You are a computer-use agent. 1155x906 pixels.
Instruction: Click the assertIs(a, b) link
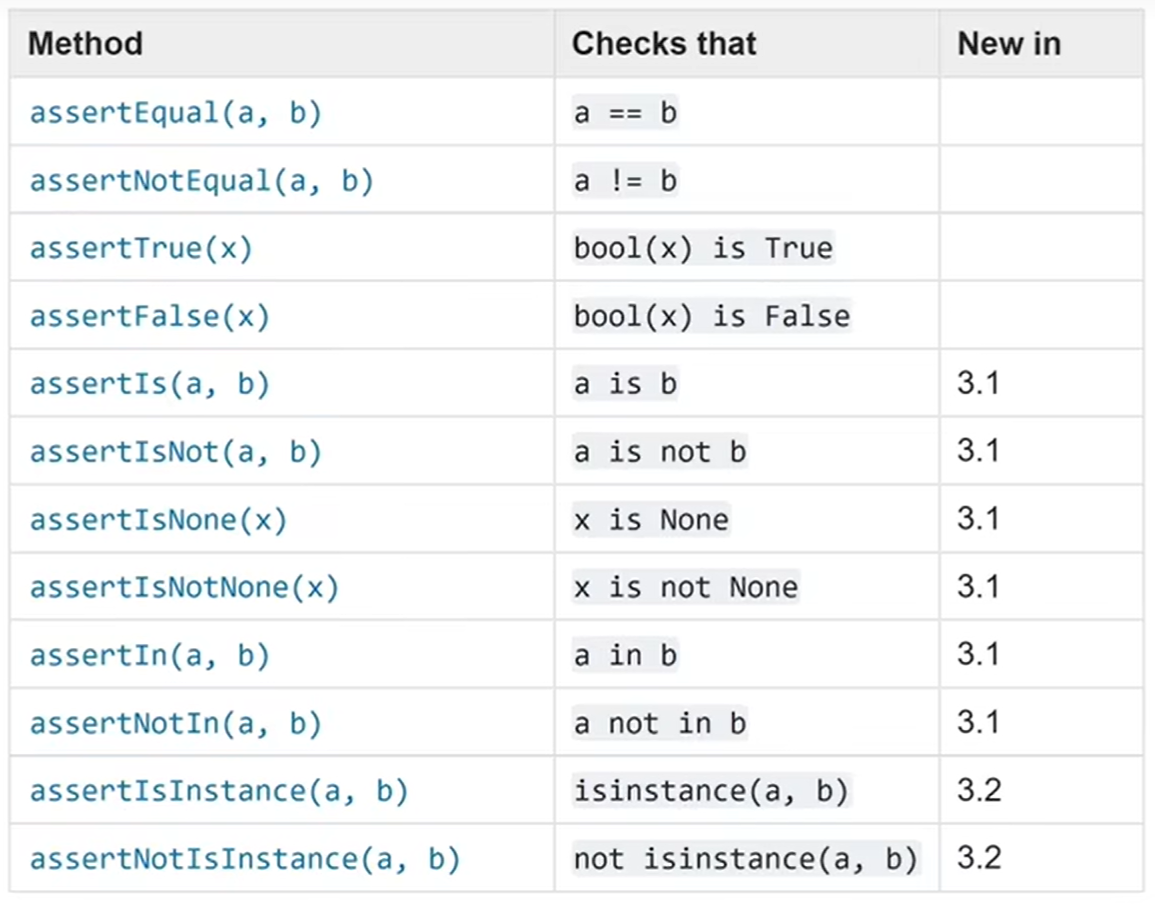150,384
